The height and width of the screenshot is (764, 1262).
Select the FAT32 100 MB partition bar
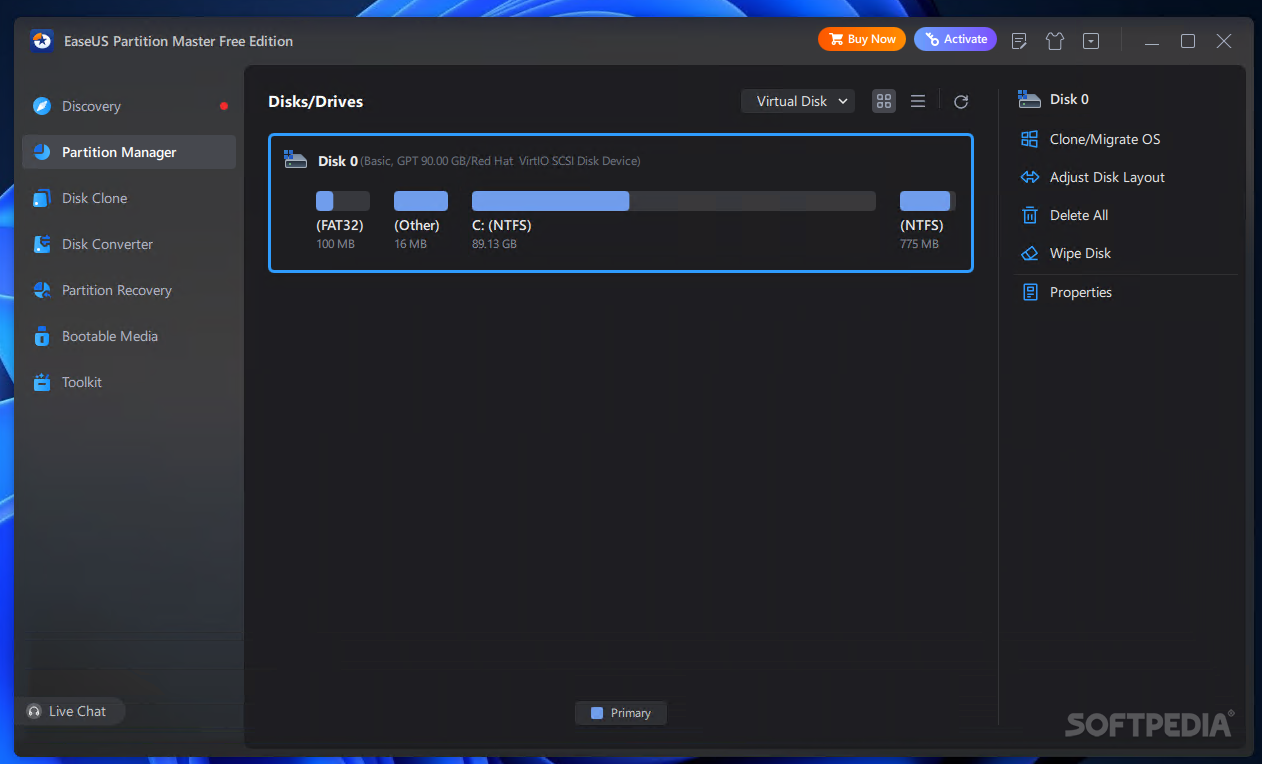click(343, 201)
